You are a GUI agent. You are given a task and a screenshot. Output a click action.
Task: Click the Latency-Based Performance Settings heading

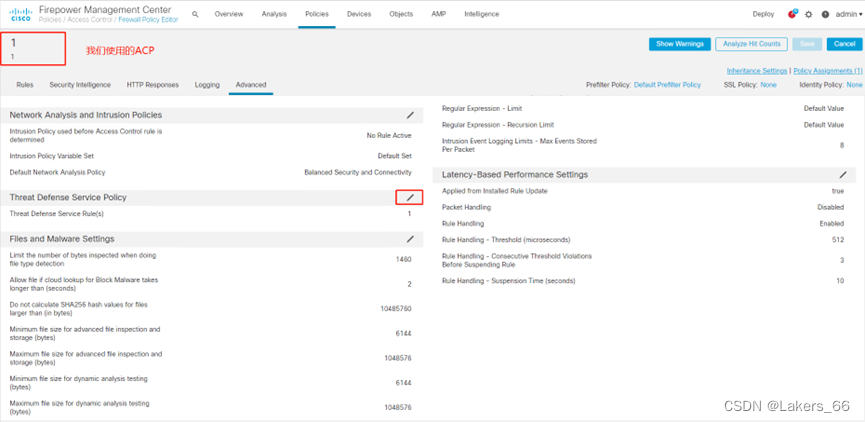(x=515, y=175)
